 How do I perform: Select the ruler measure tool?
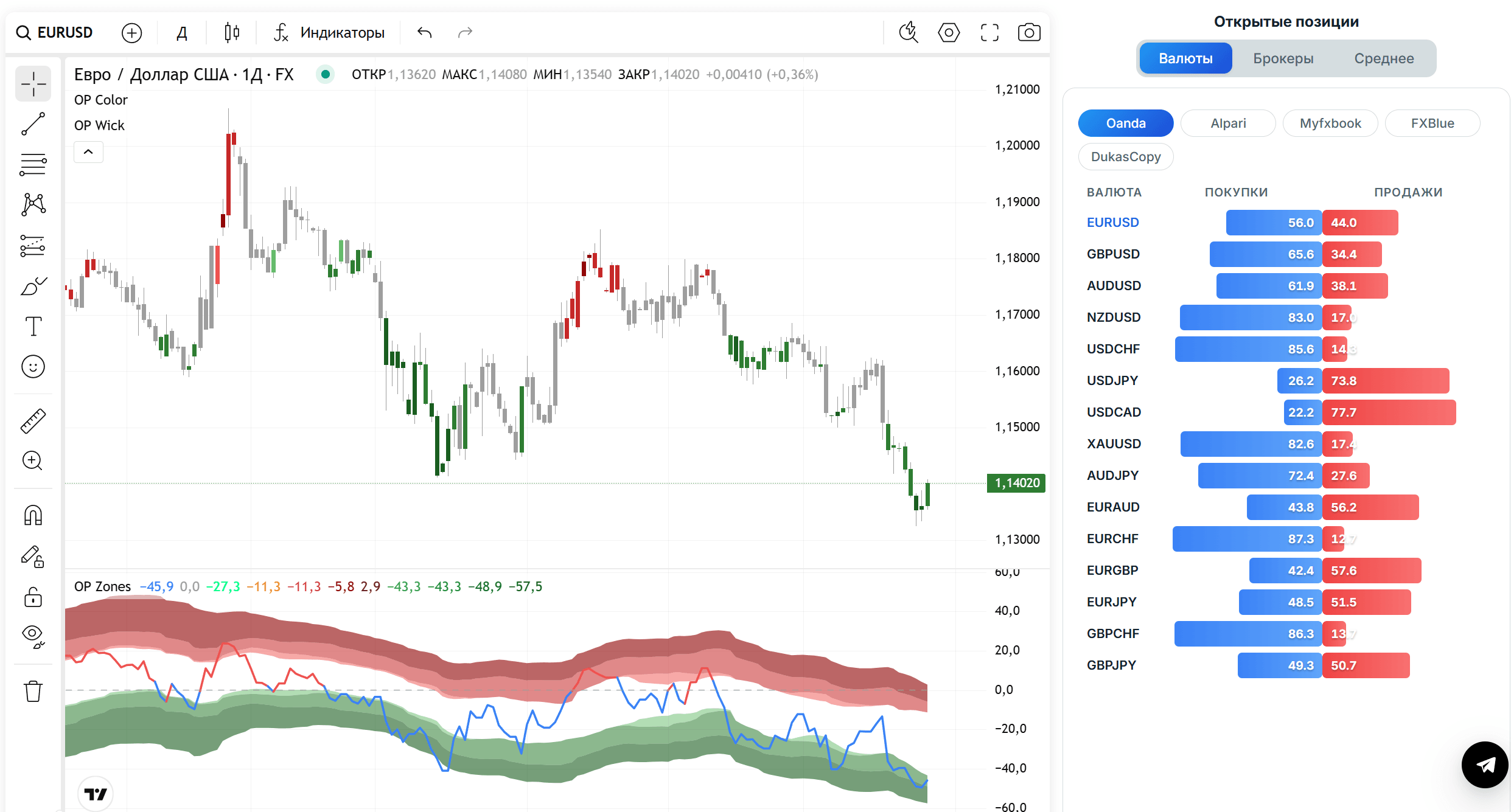33,421
